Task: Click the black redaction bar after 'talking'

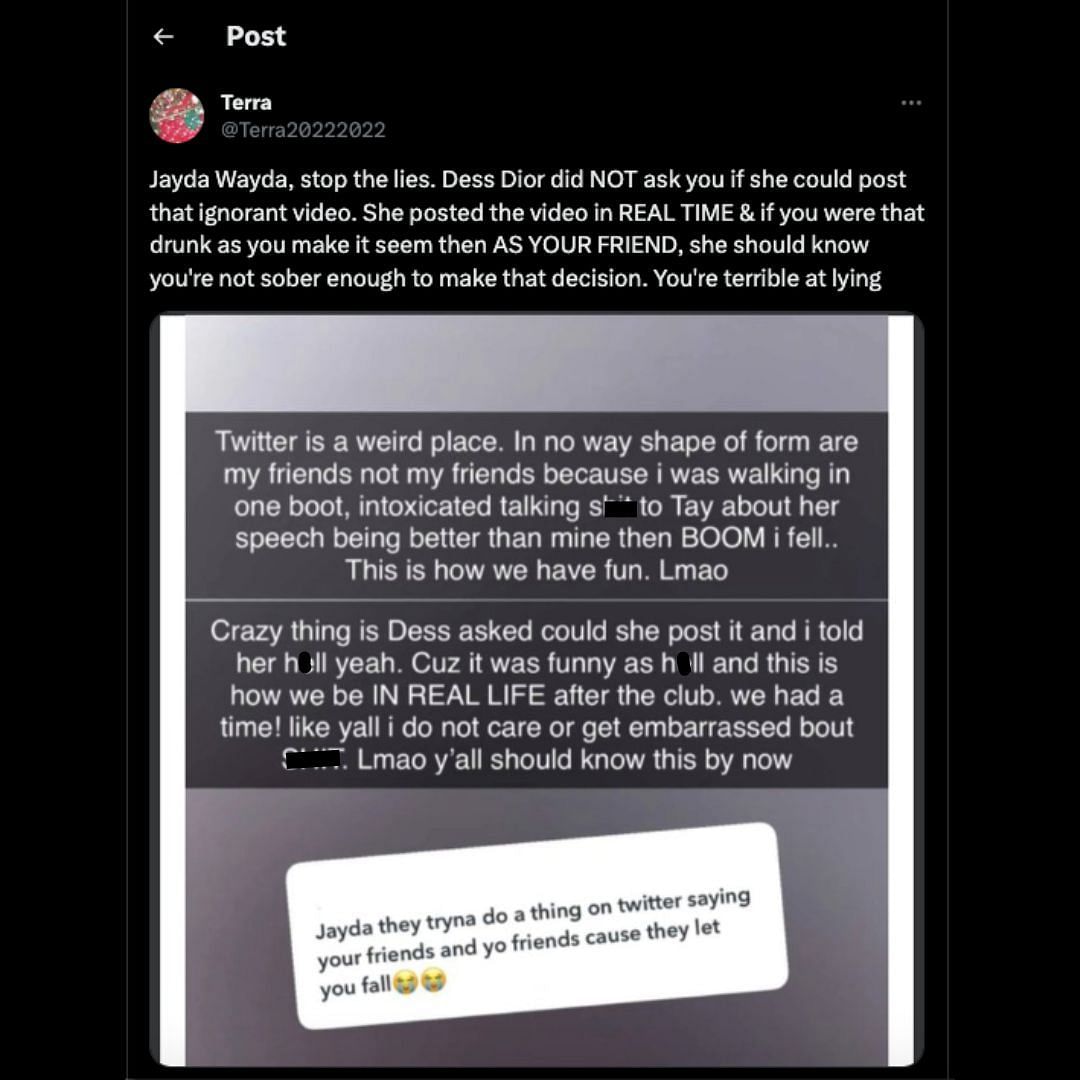Action: [x=620, y=509]
